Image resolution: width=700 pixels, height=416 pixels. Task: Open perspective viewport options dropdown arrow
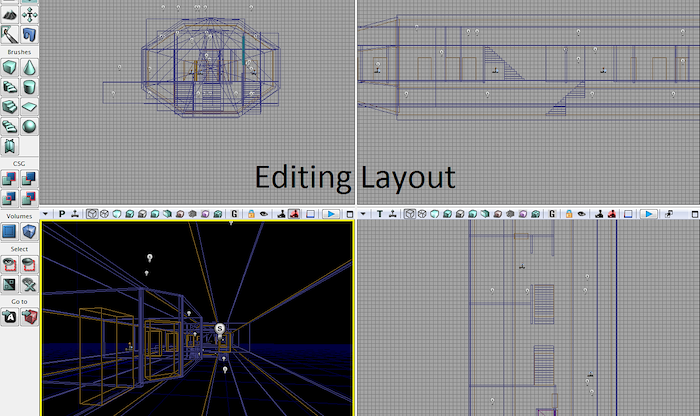45,214
